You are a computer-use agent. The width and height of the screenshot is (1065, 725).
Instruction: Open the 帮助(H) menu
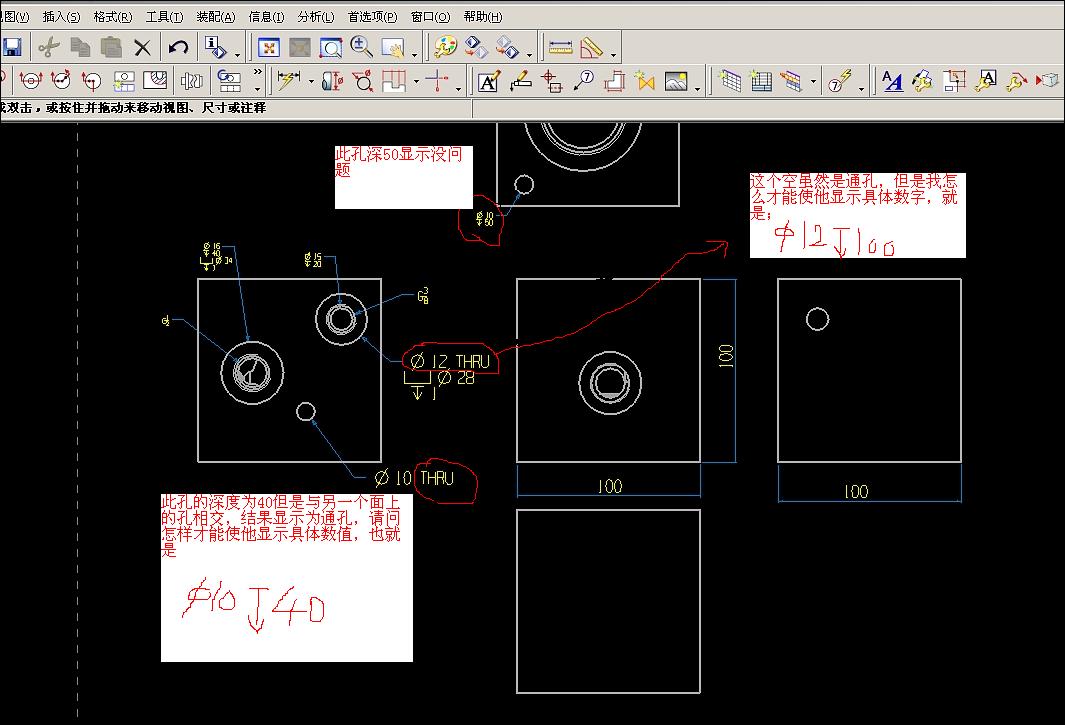tap(483, 16)
